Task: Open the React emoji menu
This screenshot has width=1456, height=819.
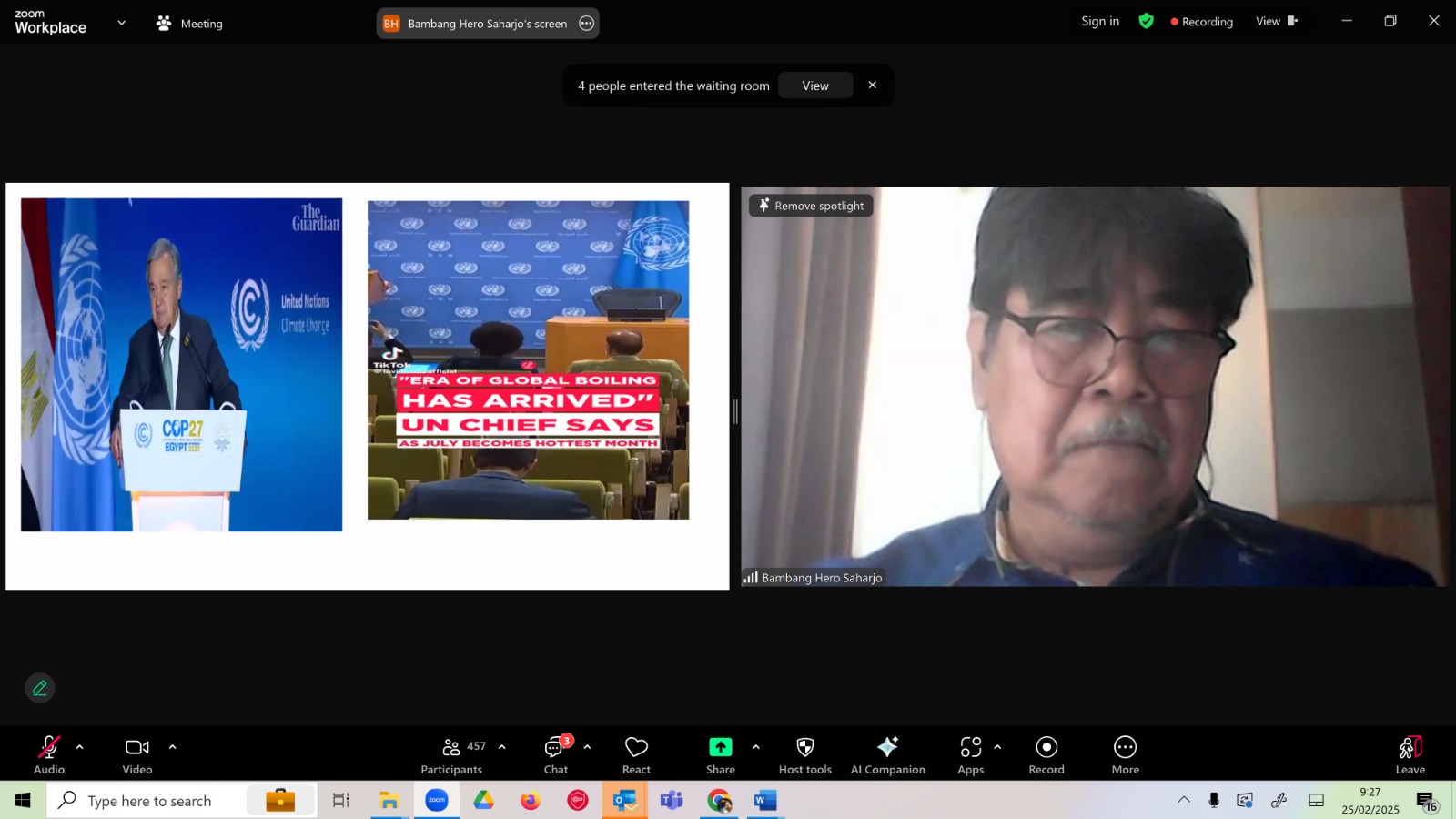Action: click(636, 755)
